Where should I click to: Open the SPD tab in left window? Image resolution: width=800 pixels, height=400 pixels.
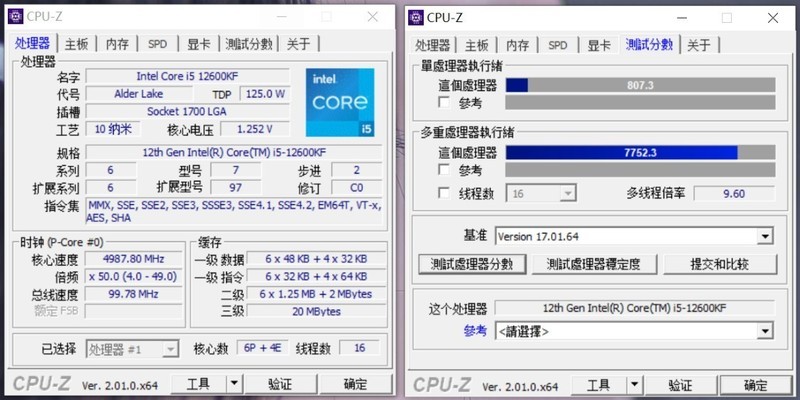[157, 44]
